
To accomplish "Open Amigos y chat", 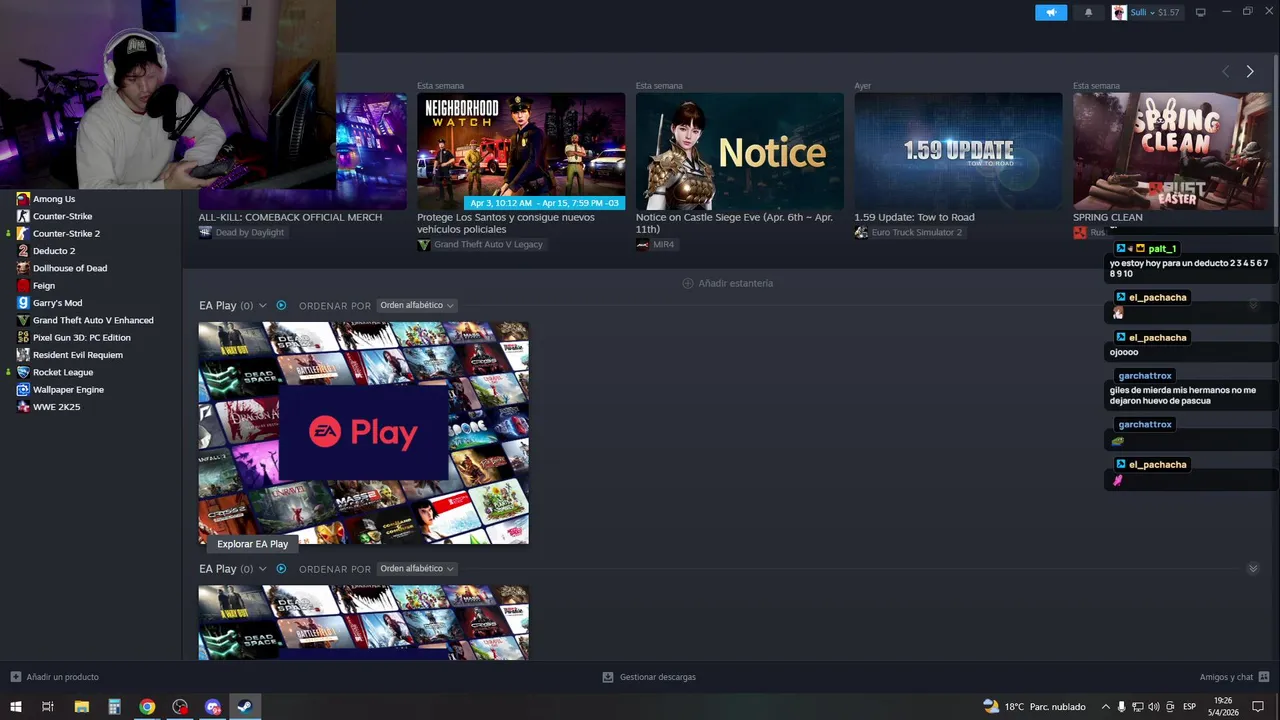I will [x=1234, y=677].
